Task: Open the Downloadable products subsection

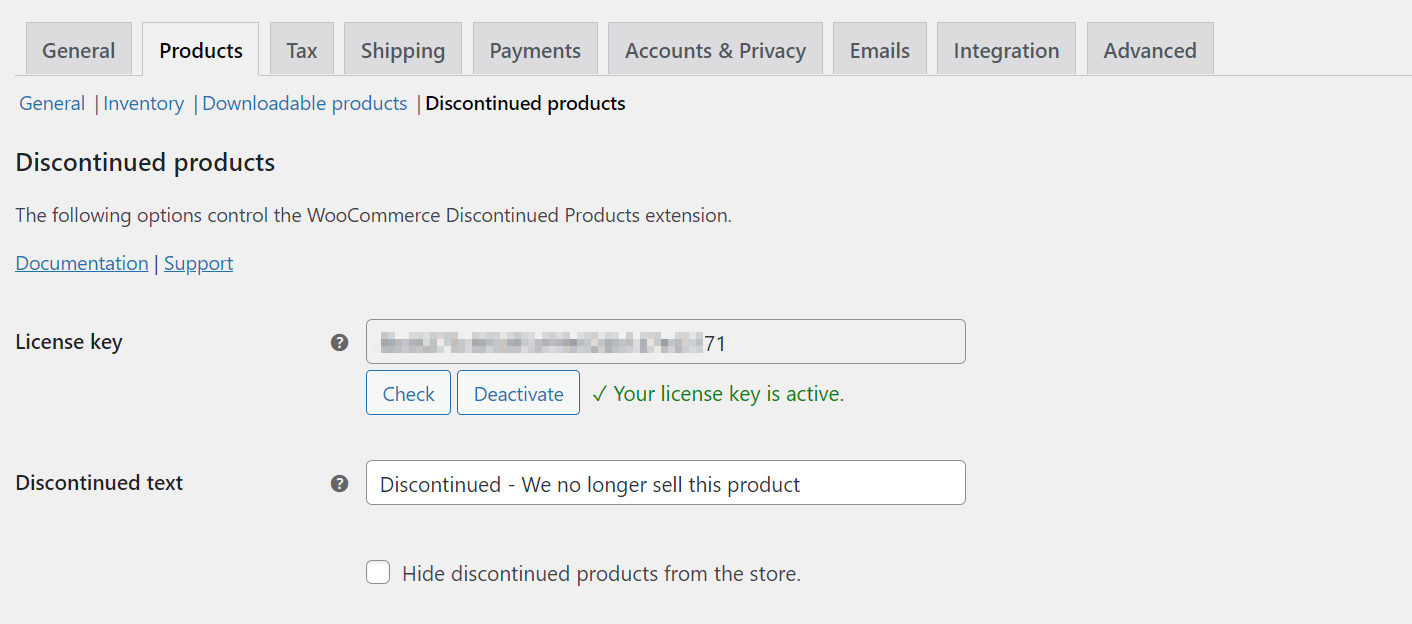Action: click(304, 103)
